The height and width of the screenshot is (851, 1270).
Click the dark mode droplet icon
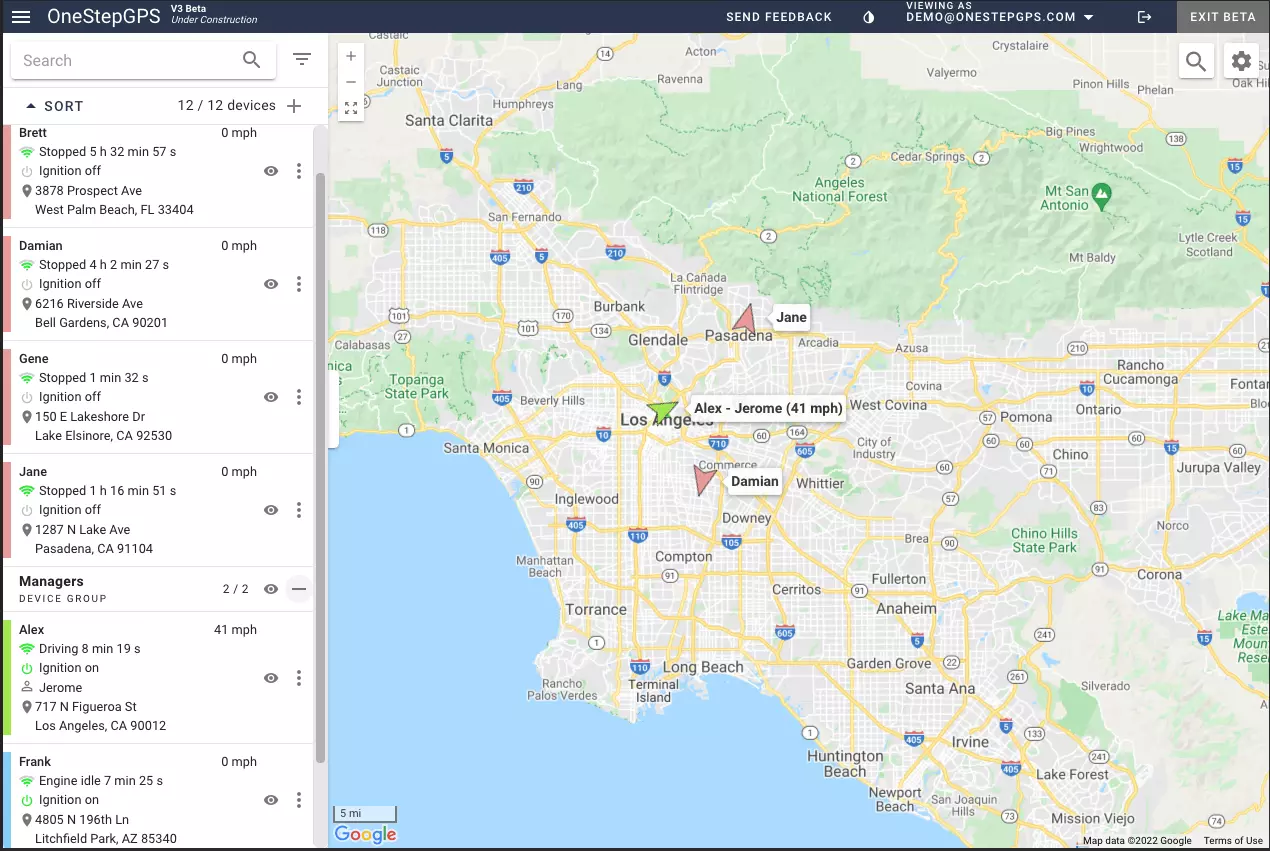(868, 16)
